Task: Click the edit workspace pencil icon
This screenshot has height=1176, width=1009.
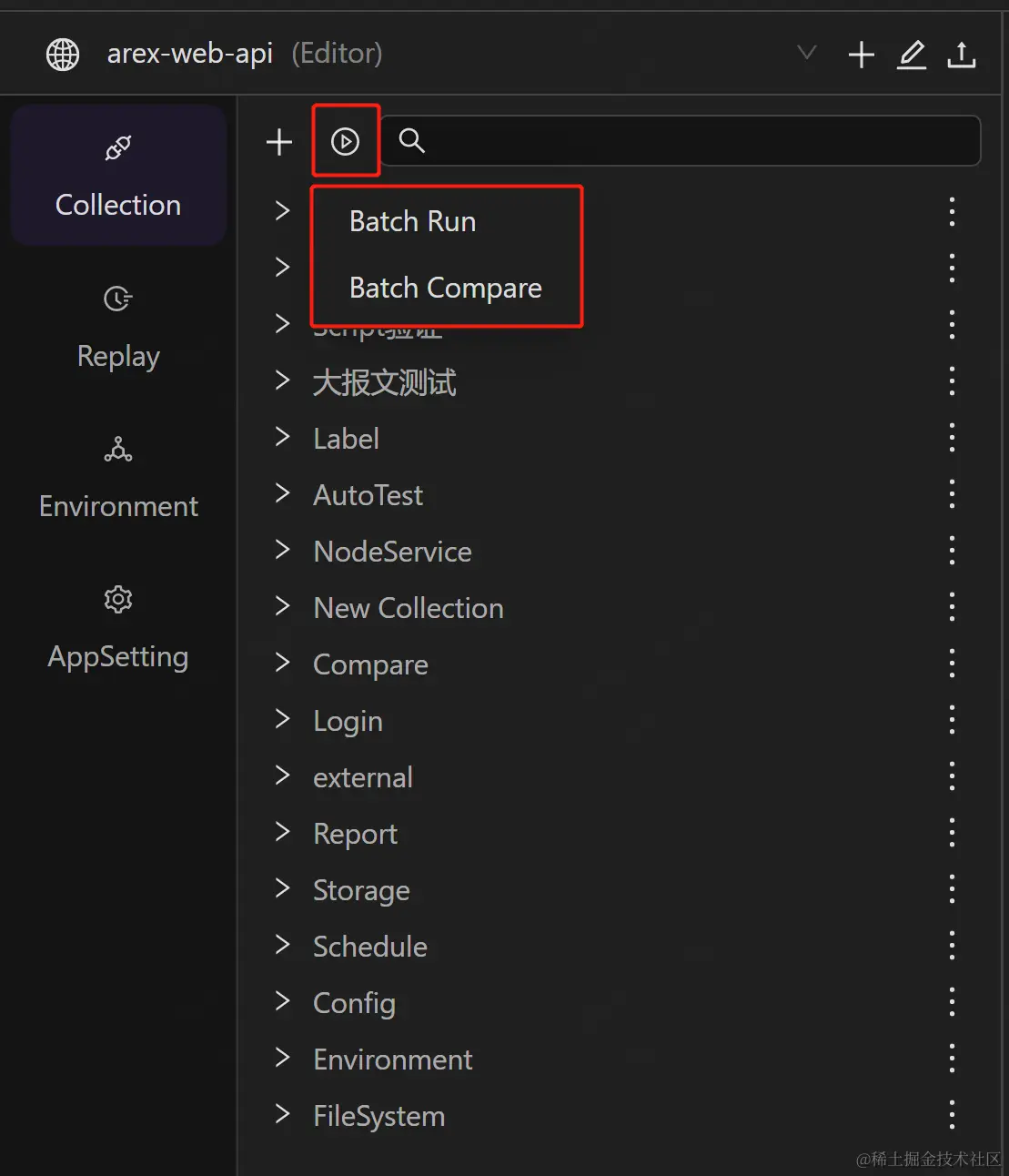Action: [x=911, y=55]
